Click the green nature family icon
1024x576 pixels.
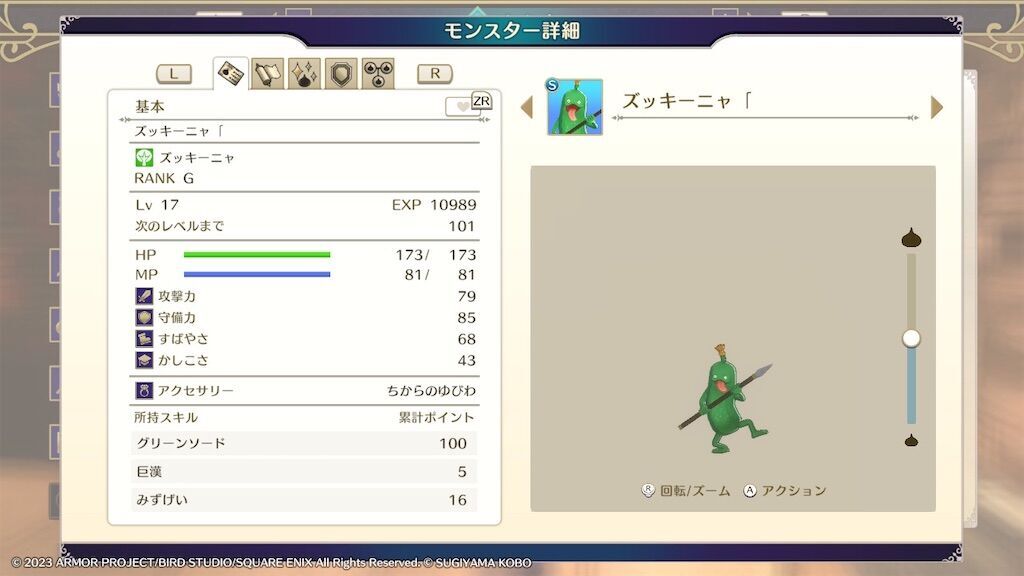(144, 157)
